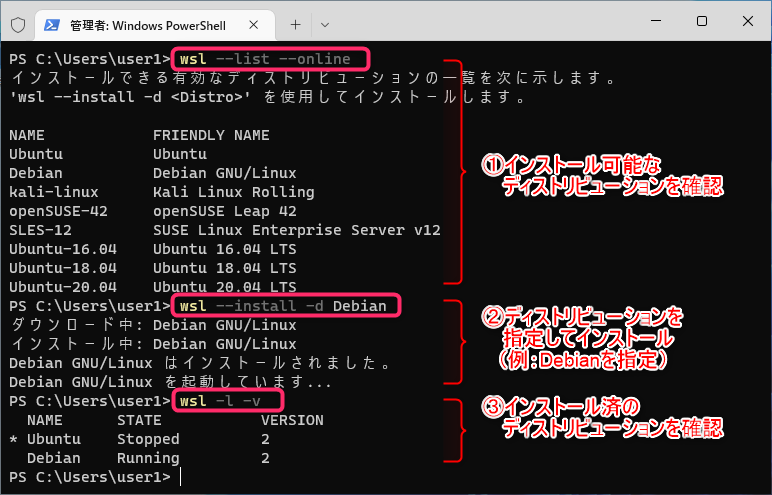Click 'Ubuntu 16.04 LTS' friendly name
Viewport: 772px width, 495px height.
[225, 249]
